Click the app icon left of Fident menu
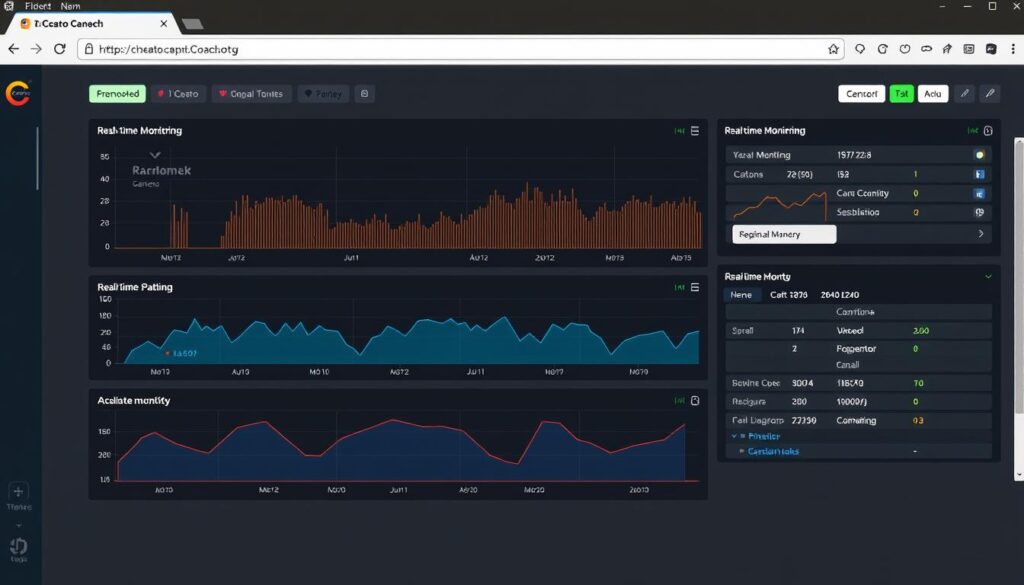The width and height of the screenshot is (1024, 585). tap(8, 6)
